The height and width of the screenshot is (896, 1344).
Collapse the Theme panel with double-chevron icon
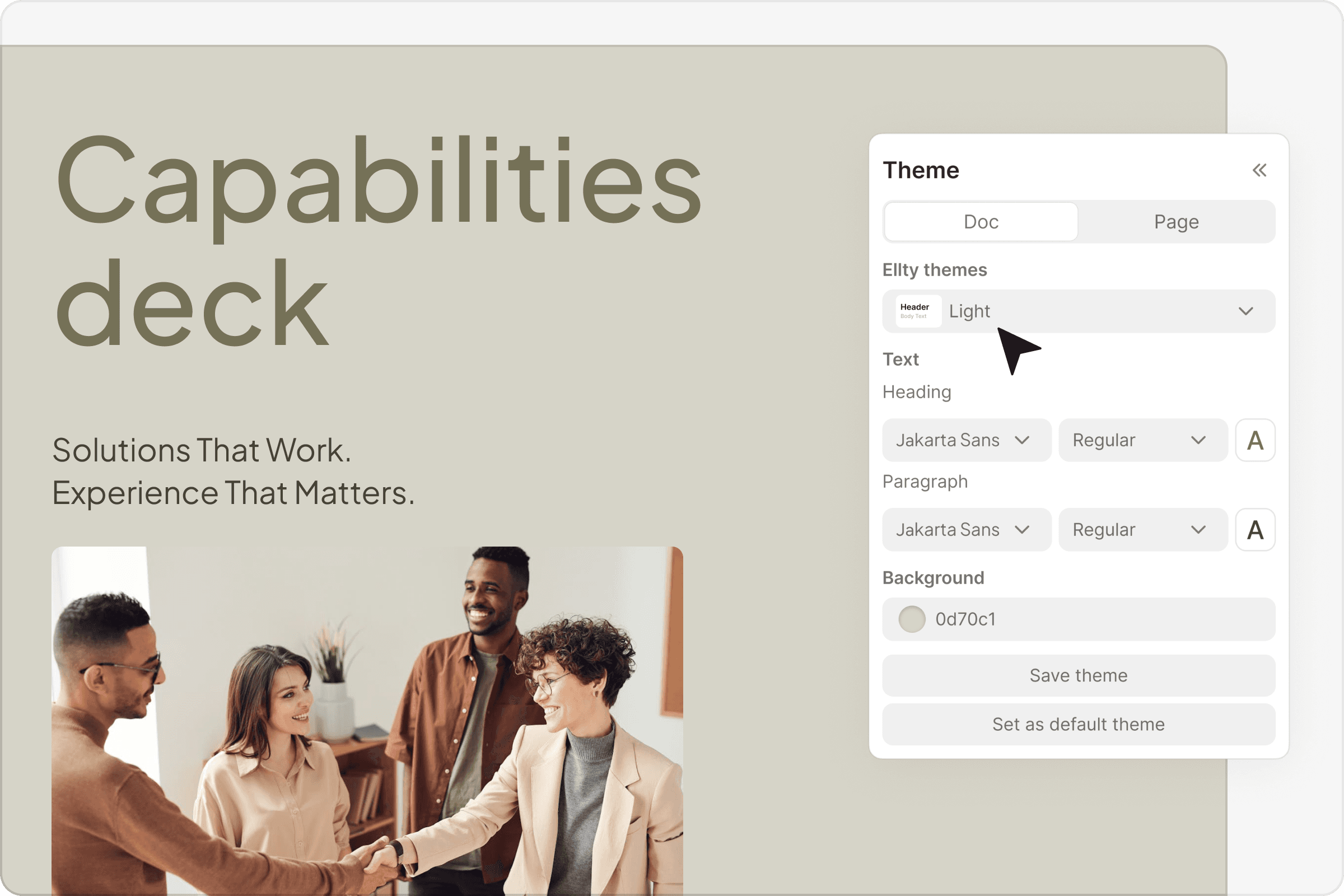pos(1259,170)
